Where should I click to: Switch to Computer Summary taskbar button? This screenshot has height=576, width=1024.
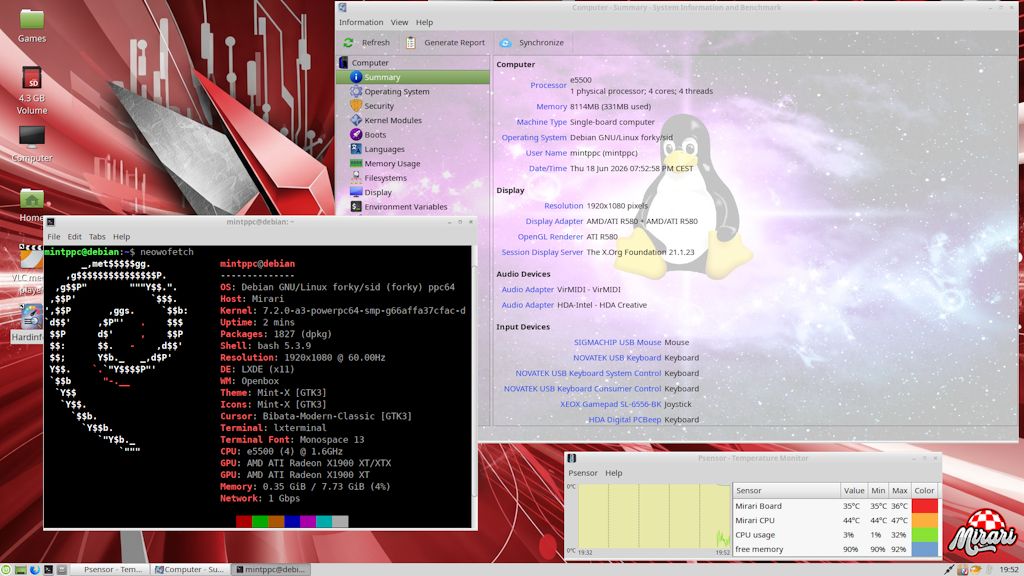click(189, 569)
